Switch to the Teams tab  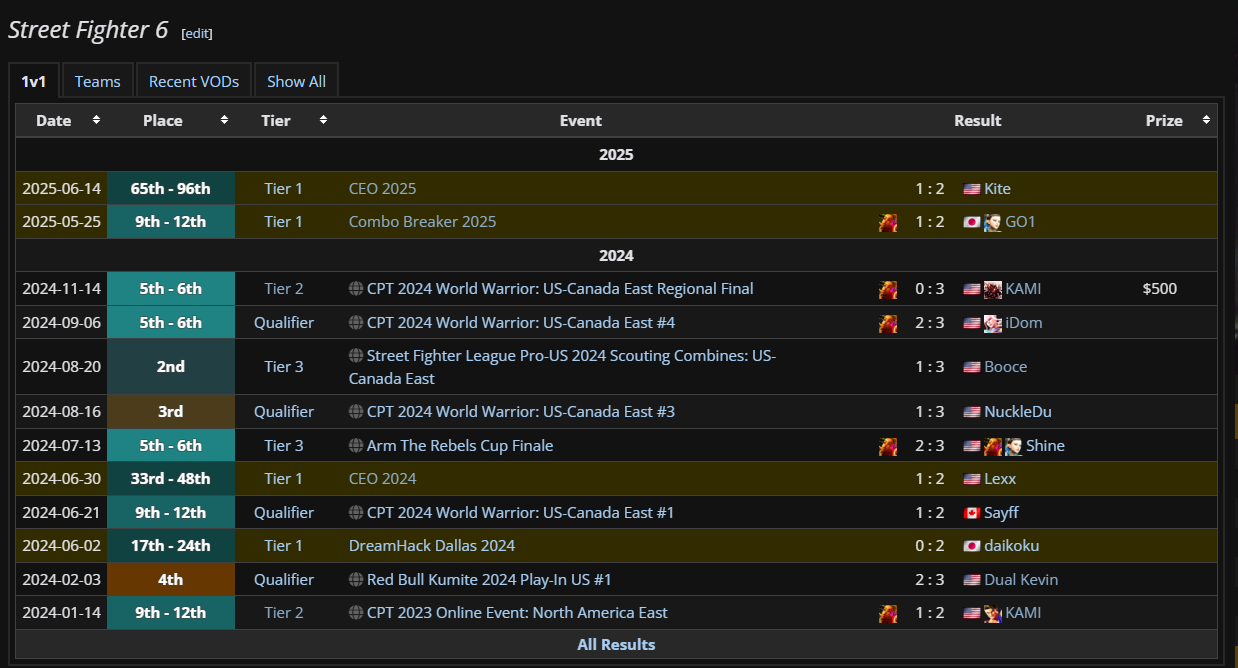pyautogui.click(x=97, y=81)
